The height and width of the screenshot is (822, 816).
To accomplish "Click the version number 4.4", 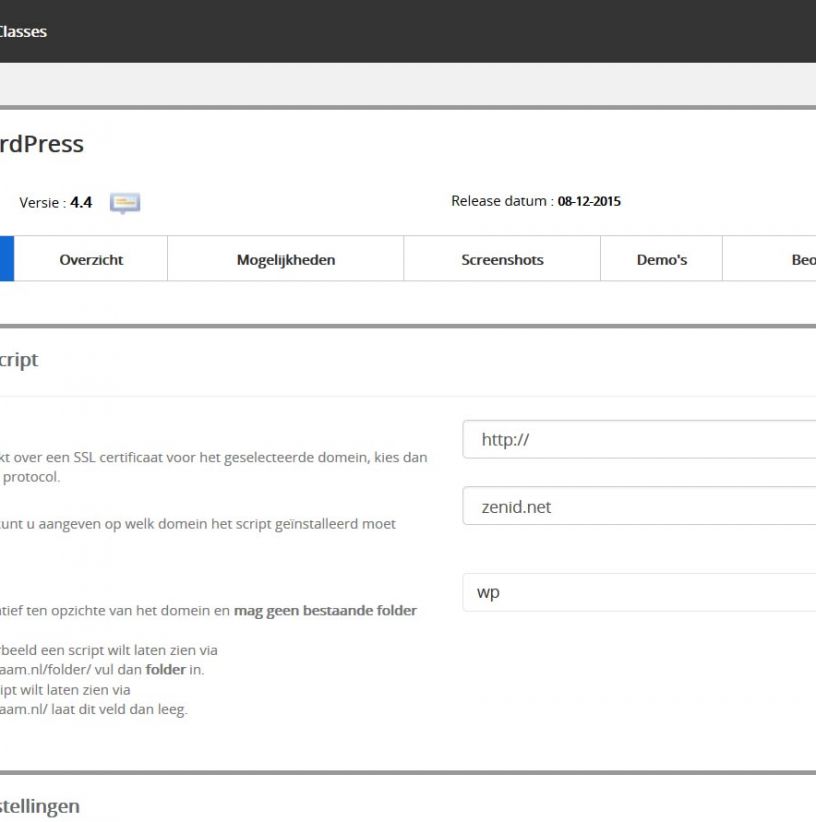I will (x=81, y=202).
